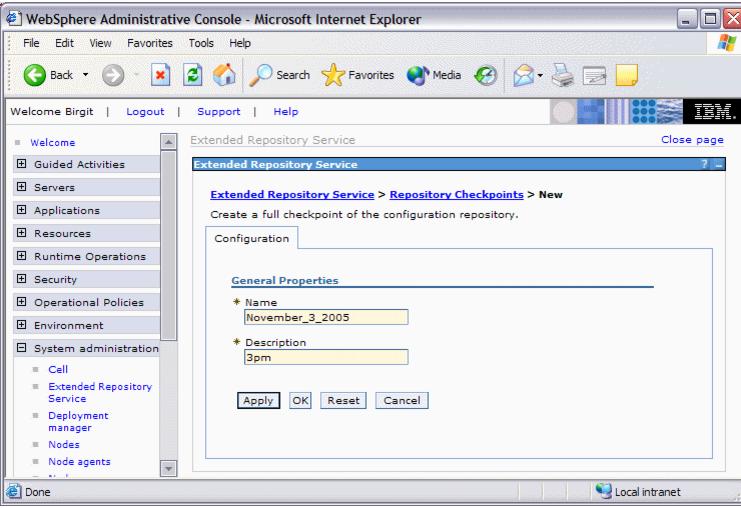The height and width of the screenshot is (508, 741).
Task: Click the OK button
Action: point(300,400)
